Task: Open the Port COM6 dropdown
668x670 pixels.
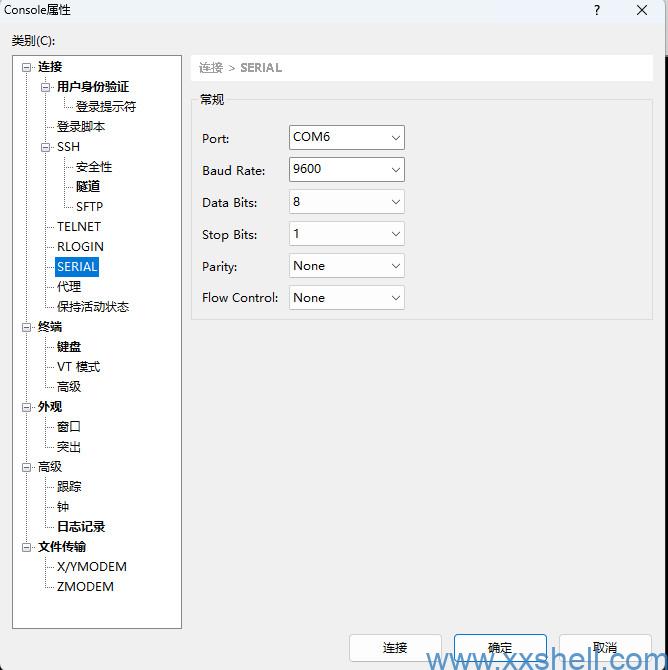Action: [x=346, y=138]
